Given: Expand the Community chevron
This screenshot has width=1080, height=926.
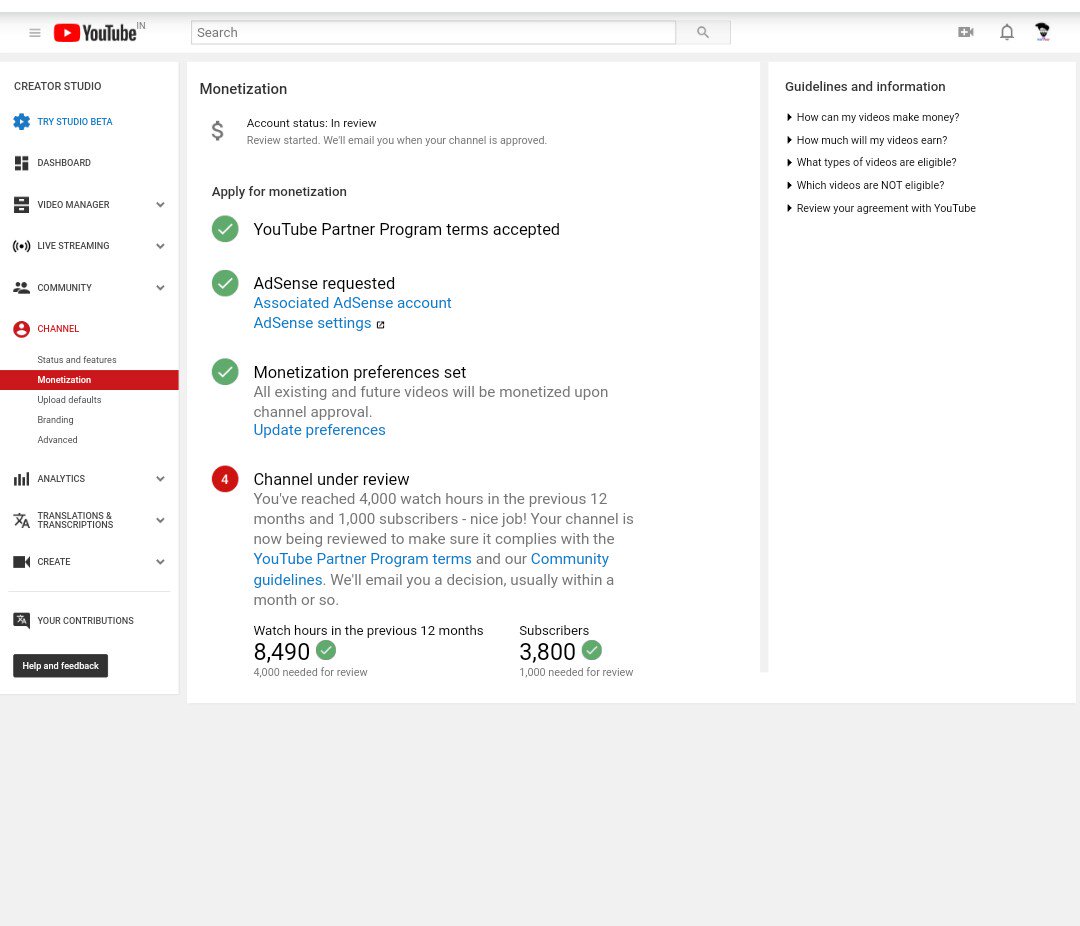Looking at the screenshot, I should coord(160,288).
